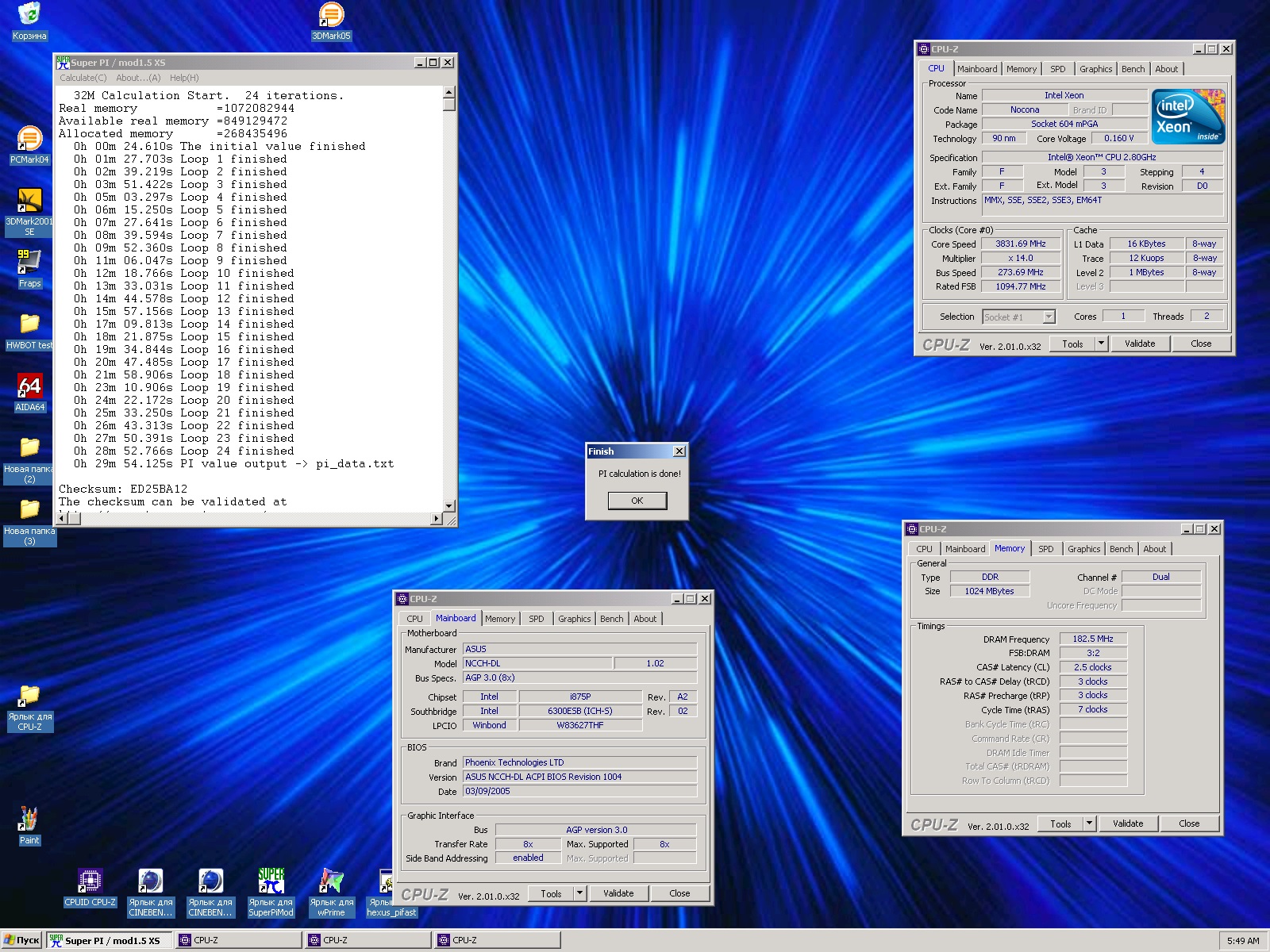The image size is (1270, 952).
Task: Click the Memory CPU-Z window title icon
Action: [x=912, y=529]
